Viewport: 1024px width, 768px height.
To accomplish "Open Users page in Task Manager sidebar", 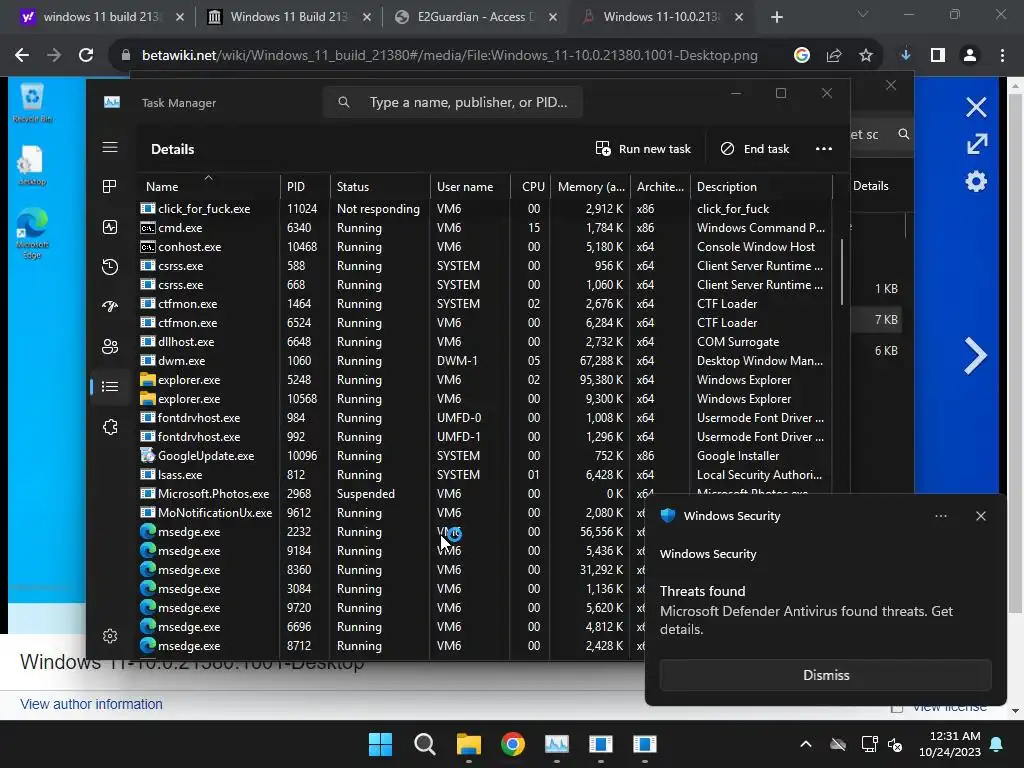I will 110,347.
